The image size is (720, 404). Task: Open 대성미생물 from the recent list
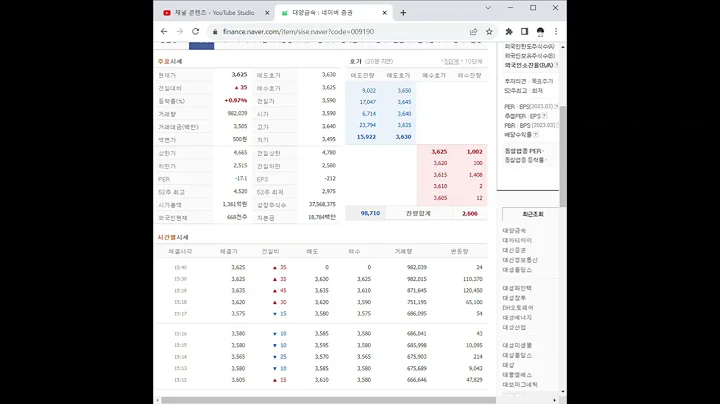pyautogui.click(x=517, y=345)
